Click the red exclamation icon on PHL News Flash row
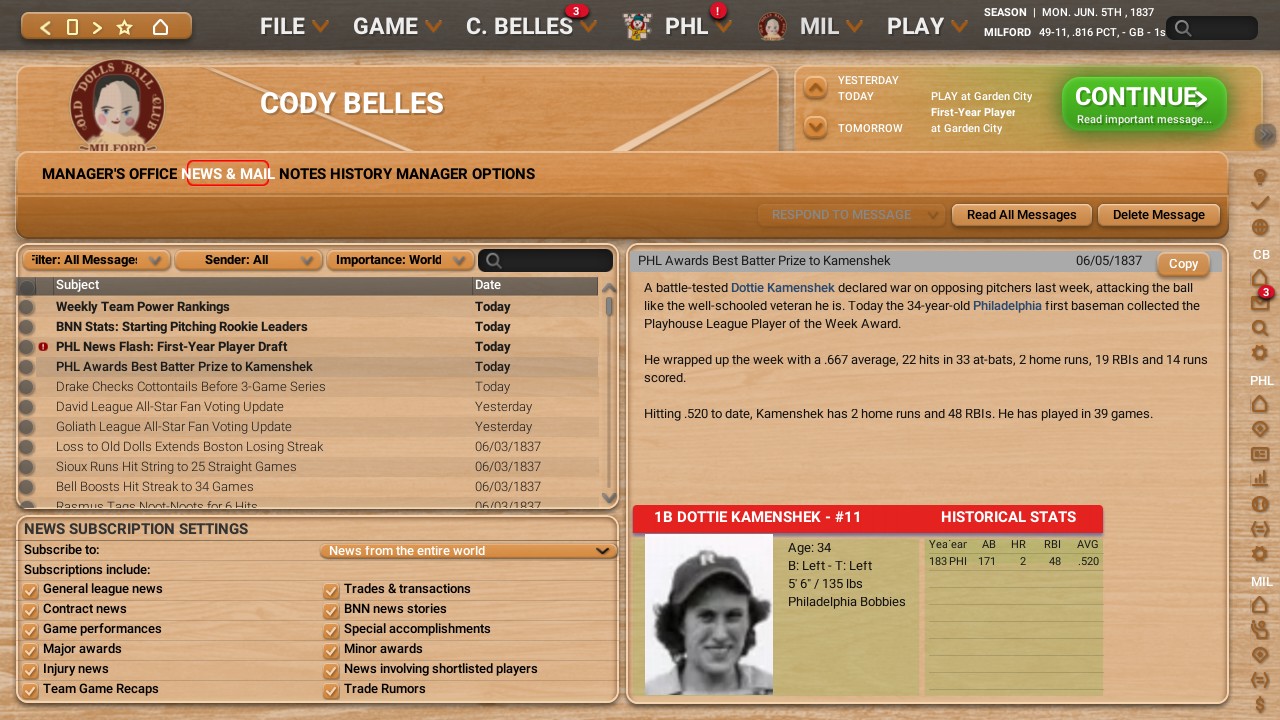Screen dimensions: 1280x720 (x=43, y=347)
